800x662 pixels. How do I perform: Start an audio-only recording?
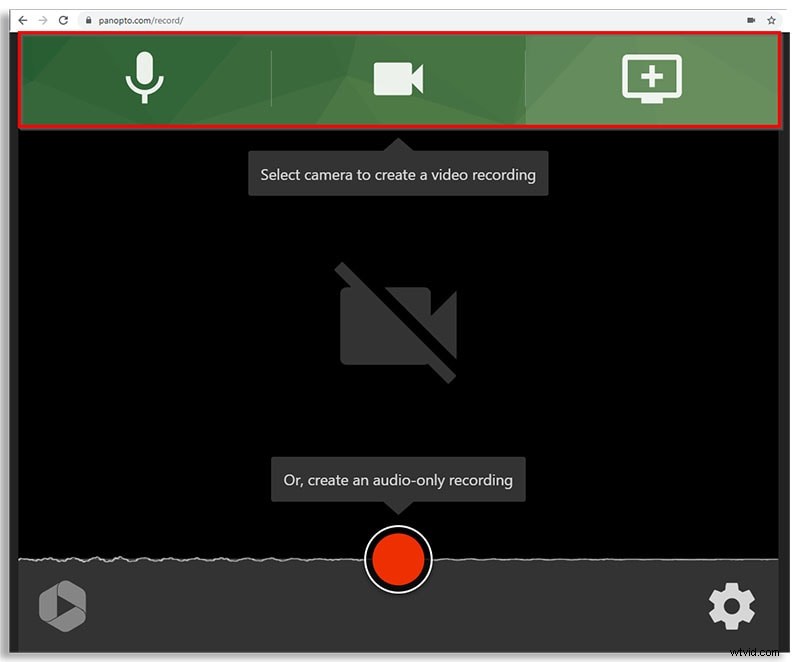[399, 559]
